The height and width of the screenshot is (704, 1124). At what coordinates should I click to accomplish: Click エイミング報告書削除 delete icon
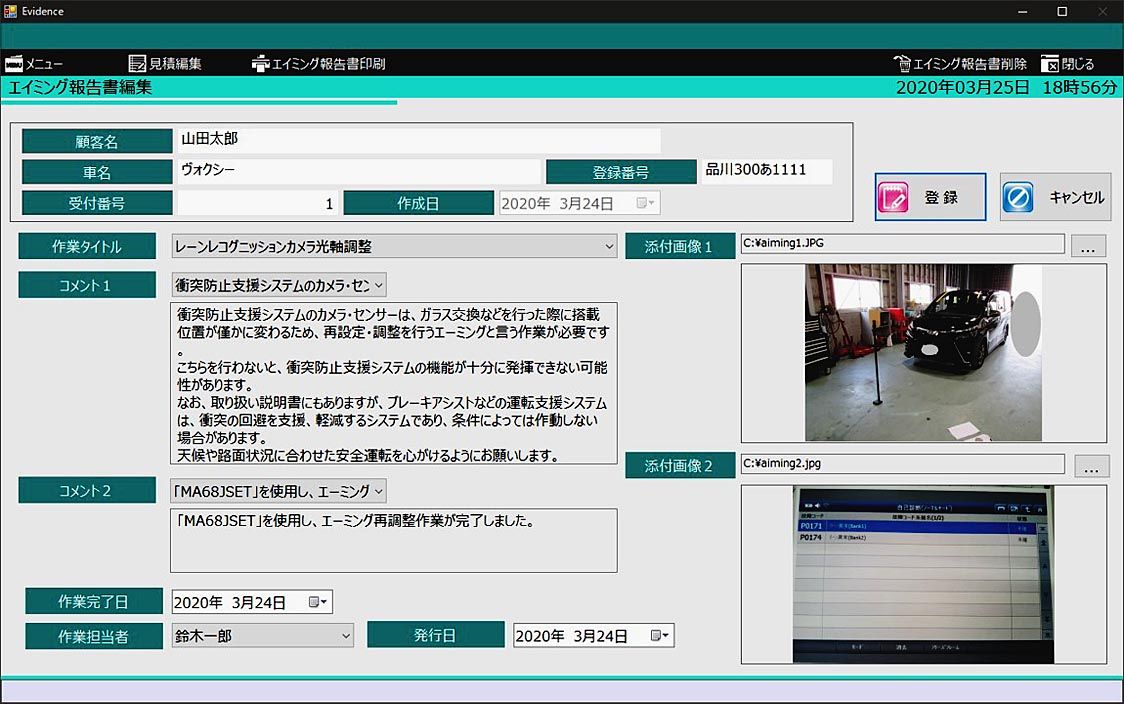pyautogui.click(x=902, y=64)
